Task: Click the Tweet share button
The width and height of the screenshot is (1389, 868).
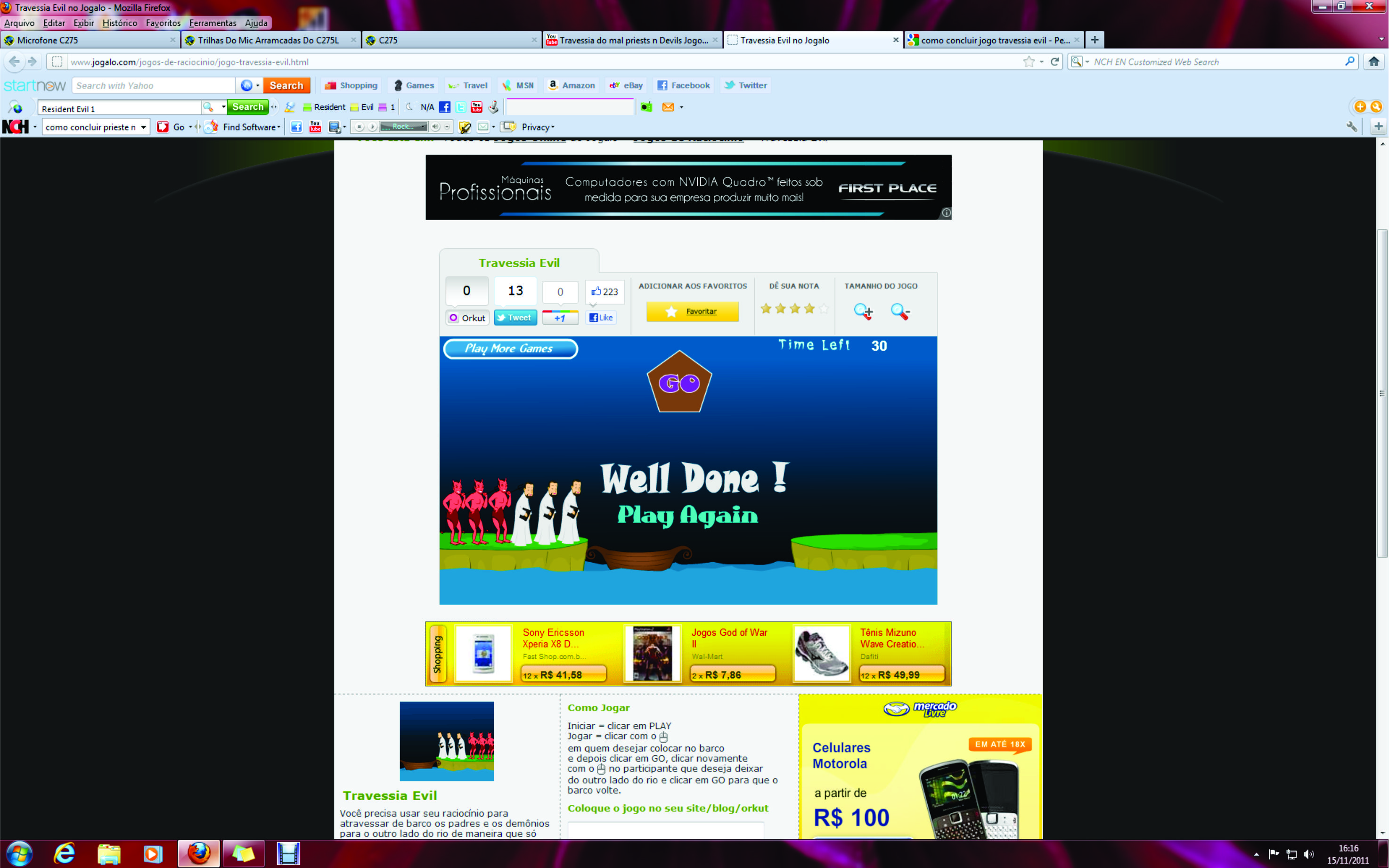Action: (x=515, y=318)
